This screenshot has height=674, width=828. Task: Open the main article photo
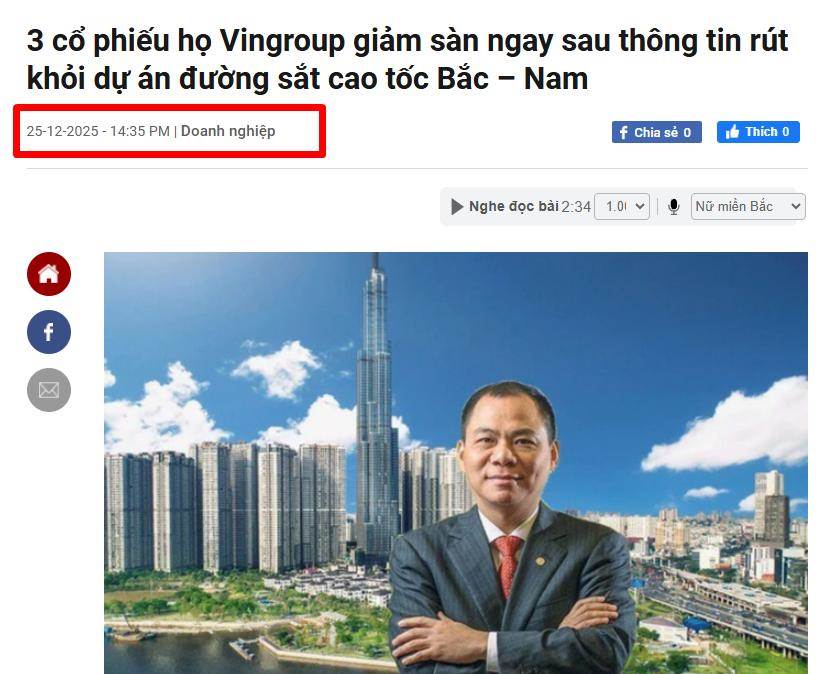(456, 463)
